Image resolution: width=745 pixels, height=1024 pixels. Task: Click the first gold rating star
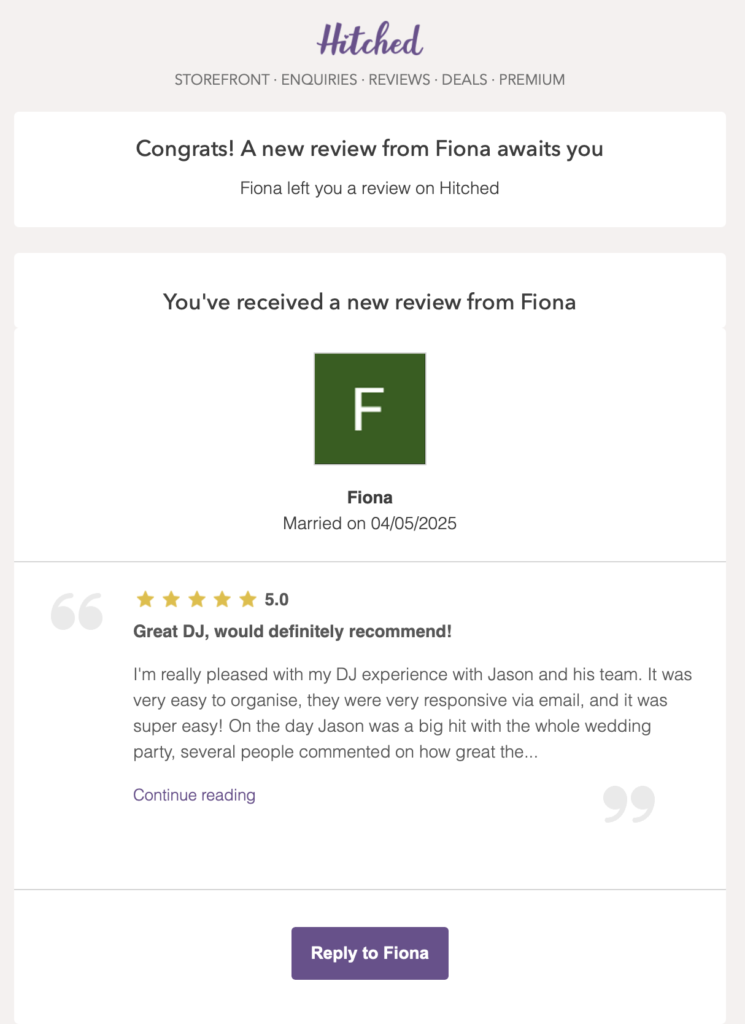(x=145, y=599)
